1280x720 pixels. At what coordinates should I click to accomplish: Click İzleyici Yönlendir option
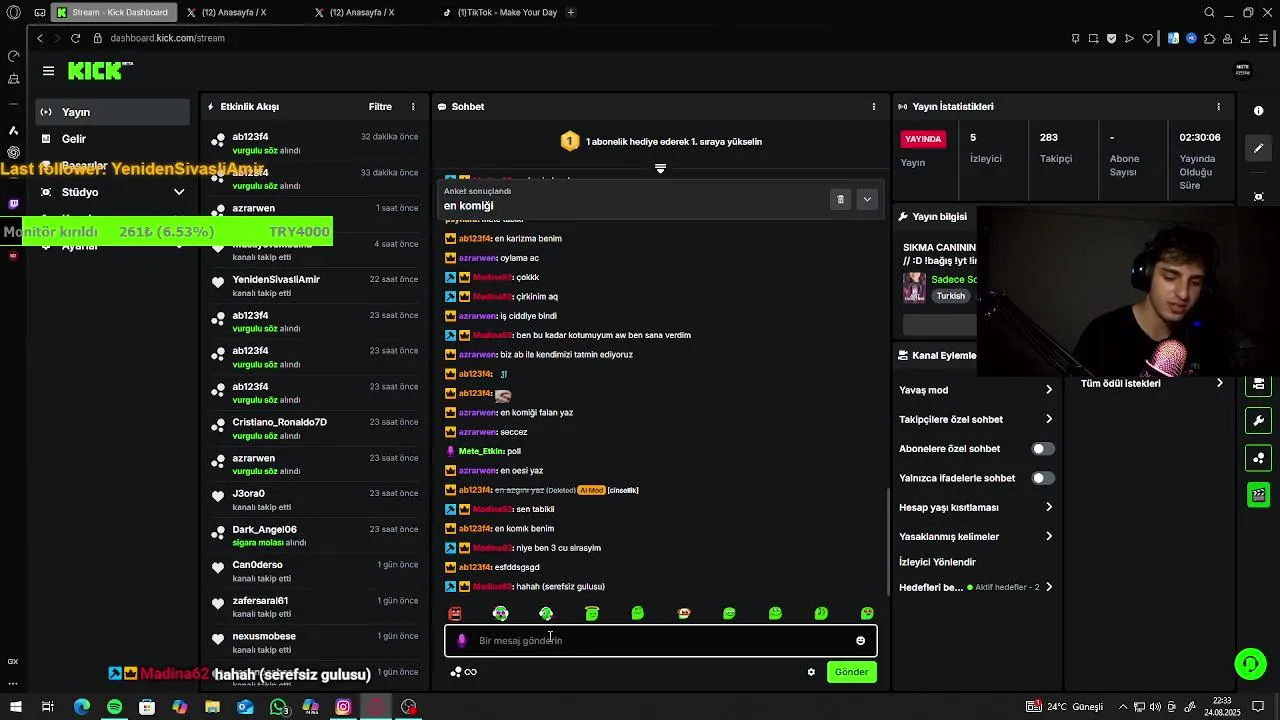(937, 562)
